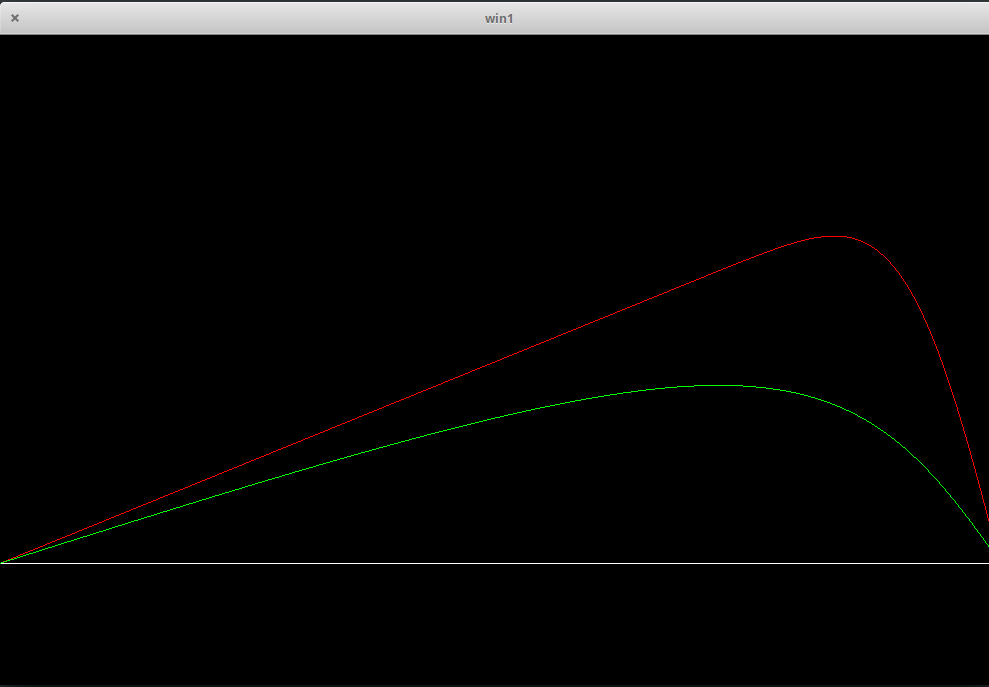Click the empty black area below the white line

494,625
